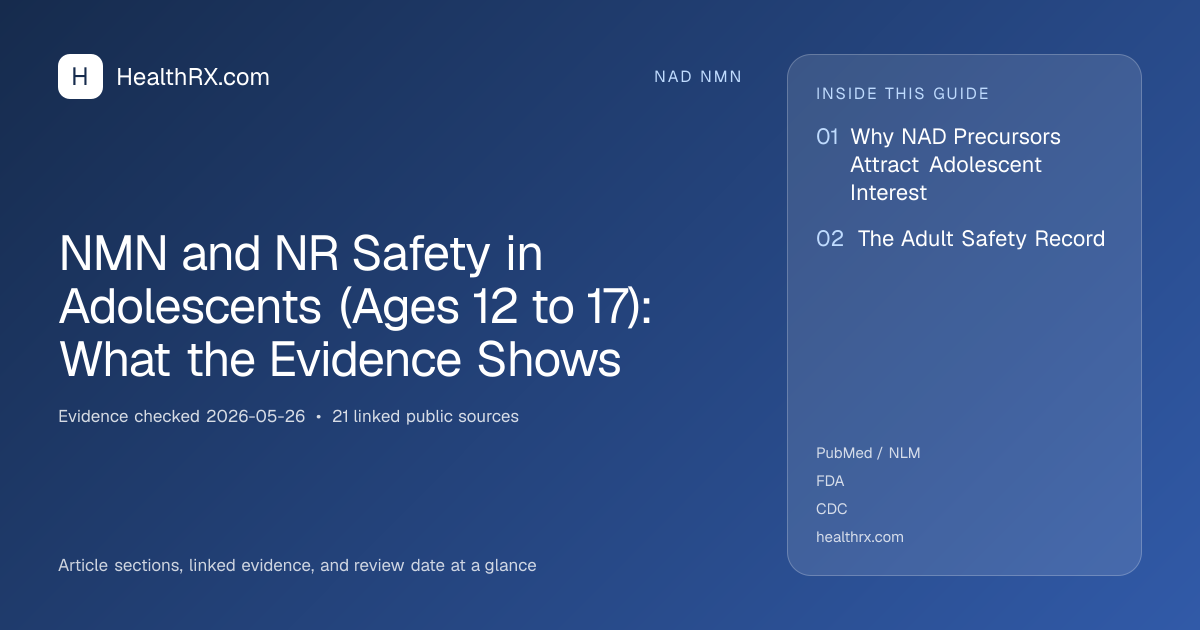The height and width of the screenshot is (630, 1200).
Task: Click the FDA source label
Action: [830, 481]
